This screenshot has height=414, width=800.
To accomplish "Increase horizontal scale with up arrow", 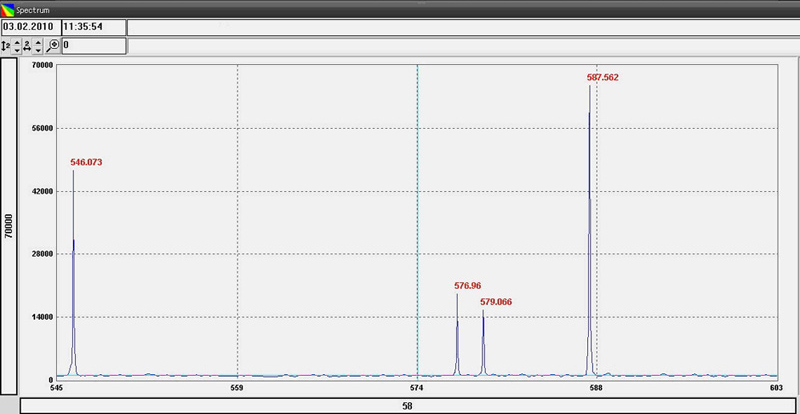I will [x=39, y=42].
